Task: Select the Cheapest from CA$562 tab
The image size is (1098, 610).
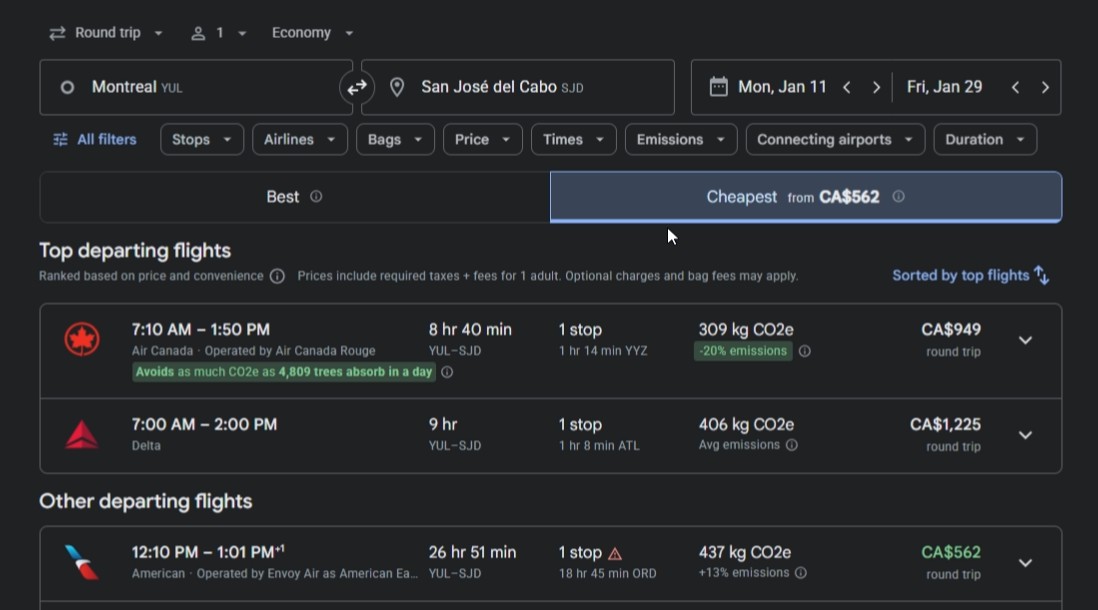Action: tap(806, 197)
